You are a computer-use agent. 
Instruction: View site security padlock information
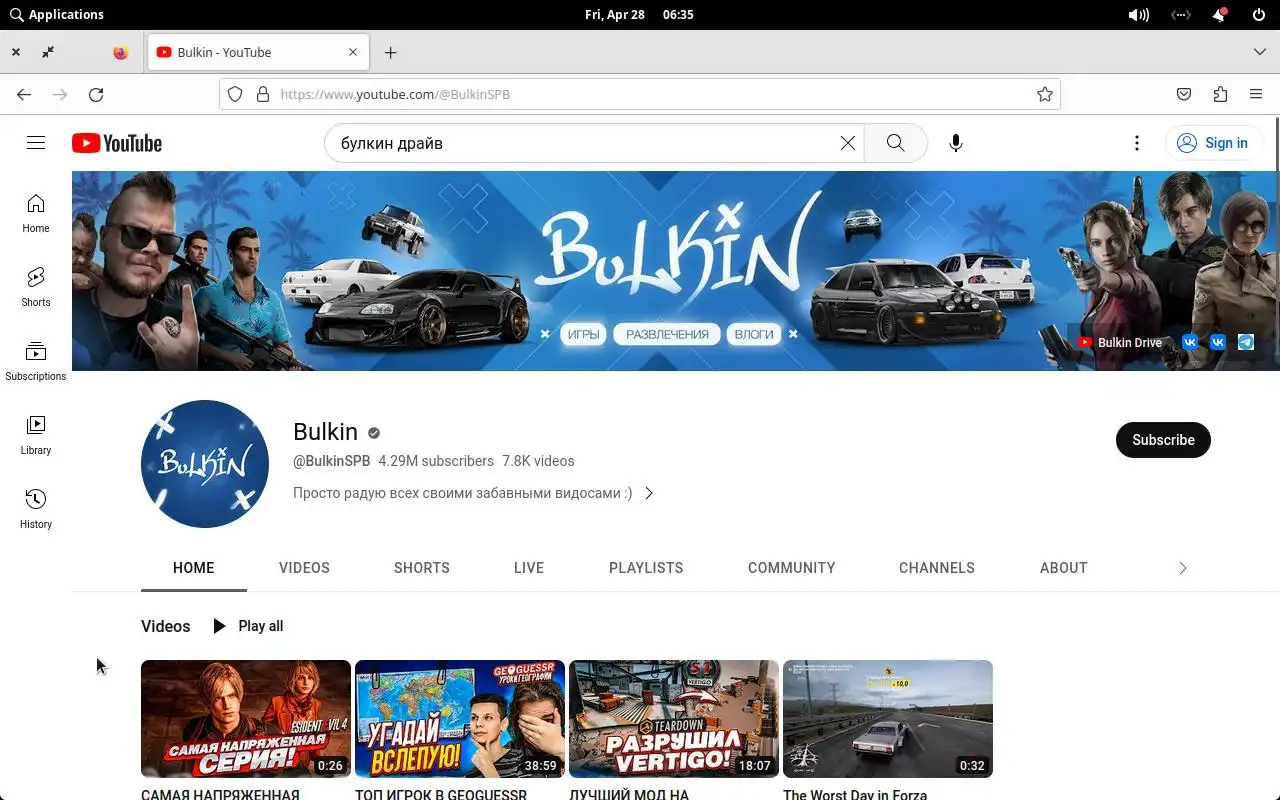click(x=263, y=94)
